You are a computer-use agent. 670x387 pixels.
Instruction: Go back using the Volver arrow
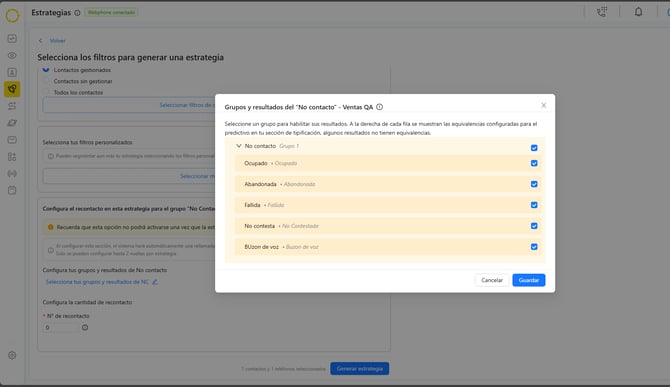41,41
